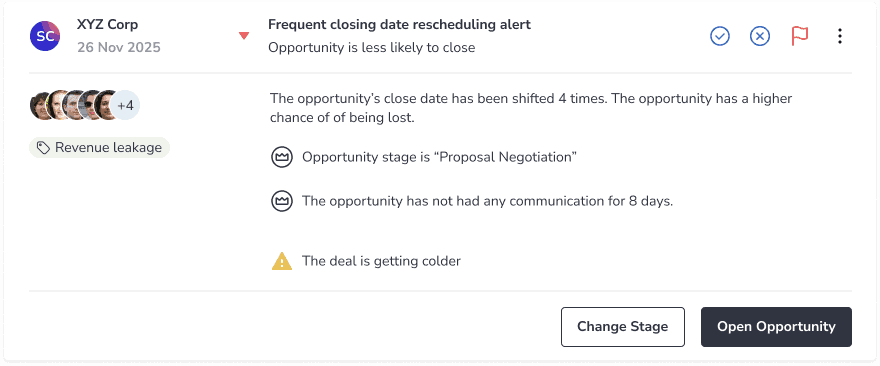Collapse alert using the red triangle arrow

coord(244,36)
